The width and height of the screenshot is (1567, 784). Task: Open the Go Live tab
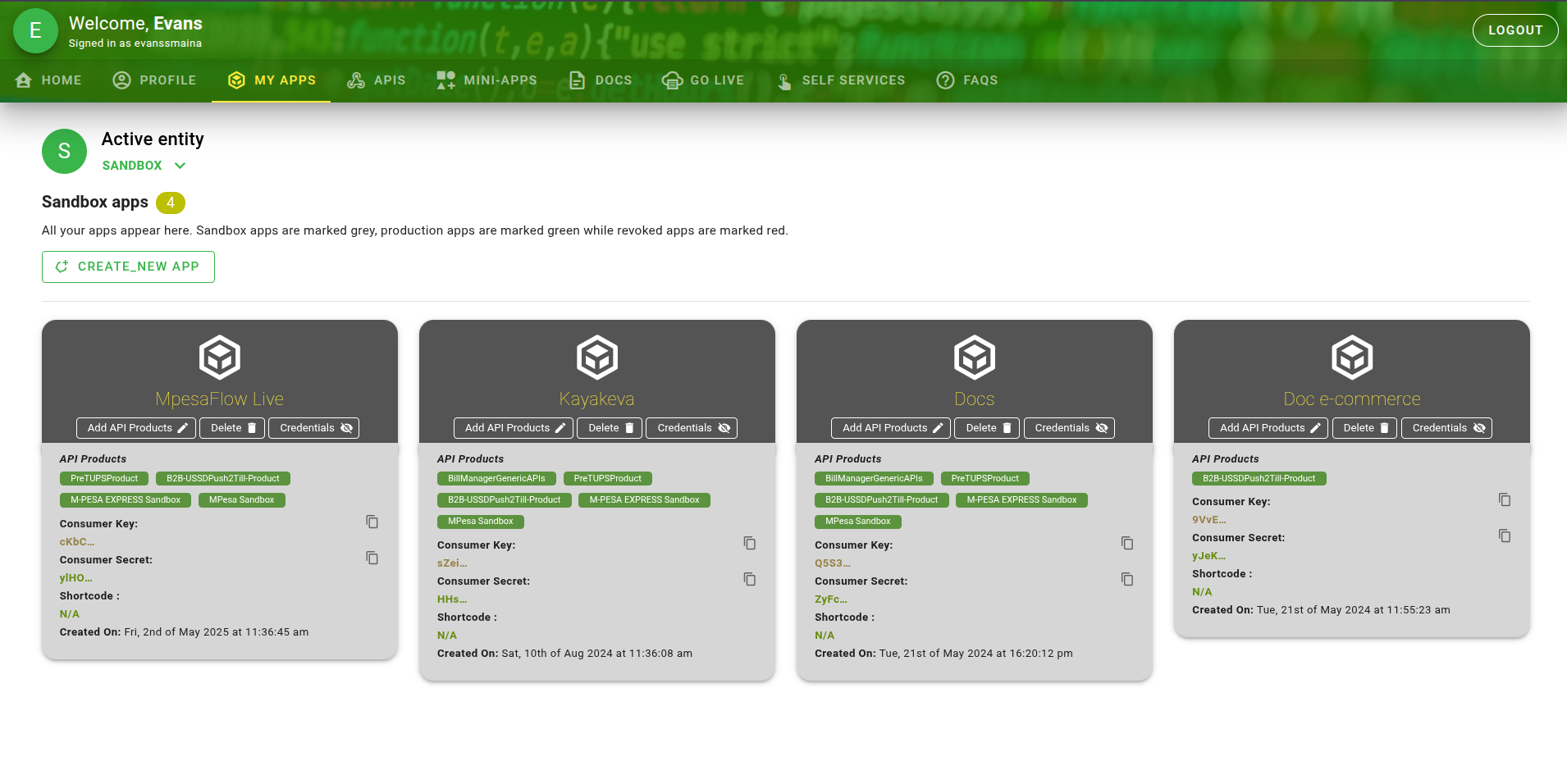tap(703, 80)
